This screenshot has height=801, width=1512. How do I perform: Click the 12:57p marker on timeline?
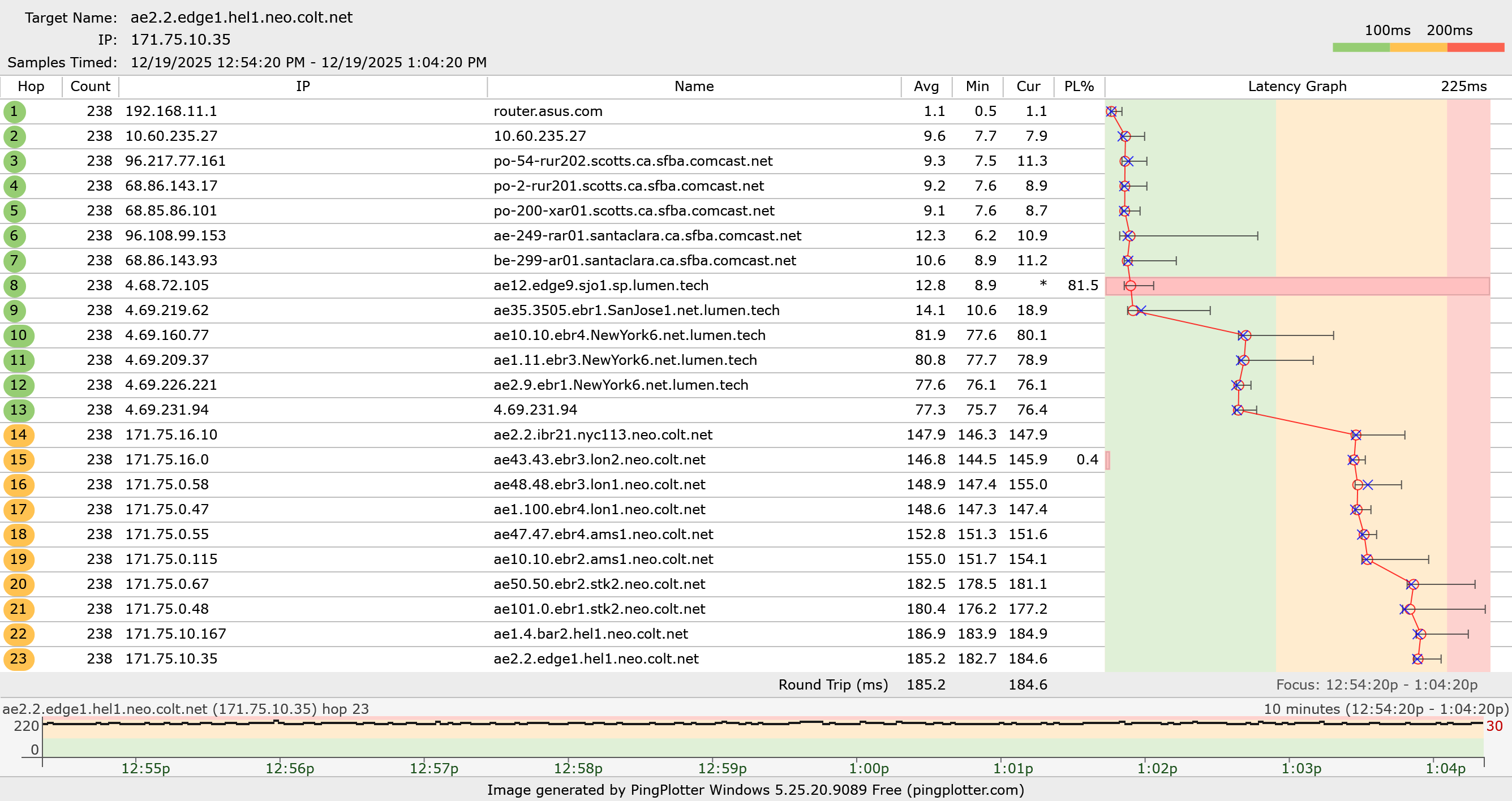coord(434,768)
